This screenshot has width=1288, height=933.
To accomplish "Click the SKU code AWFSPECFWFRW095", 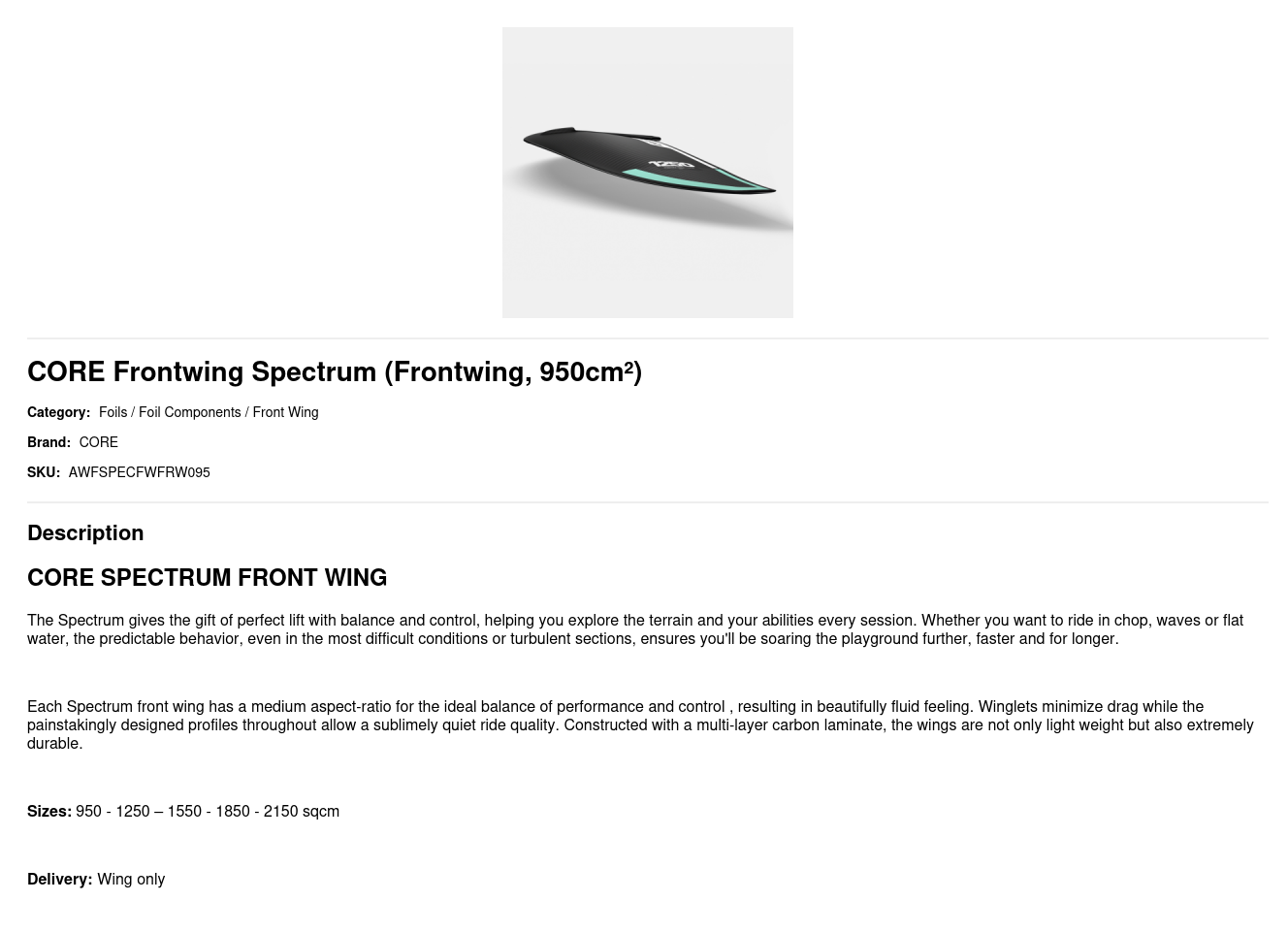I will click(x=139, y=472).
